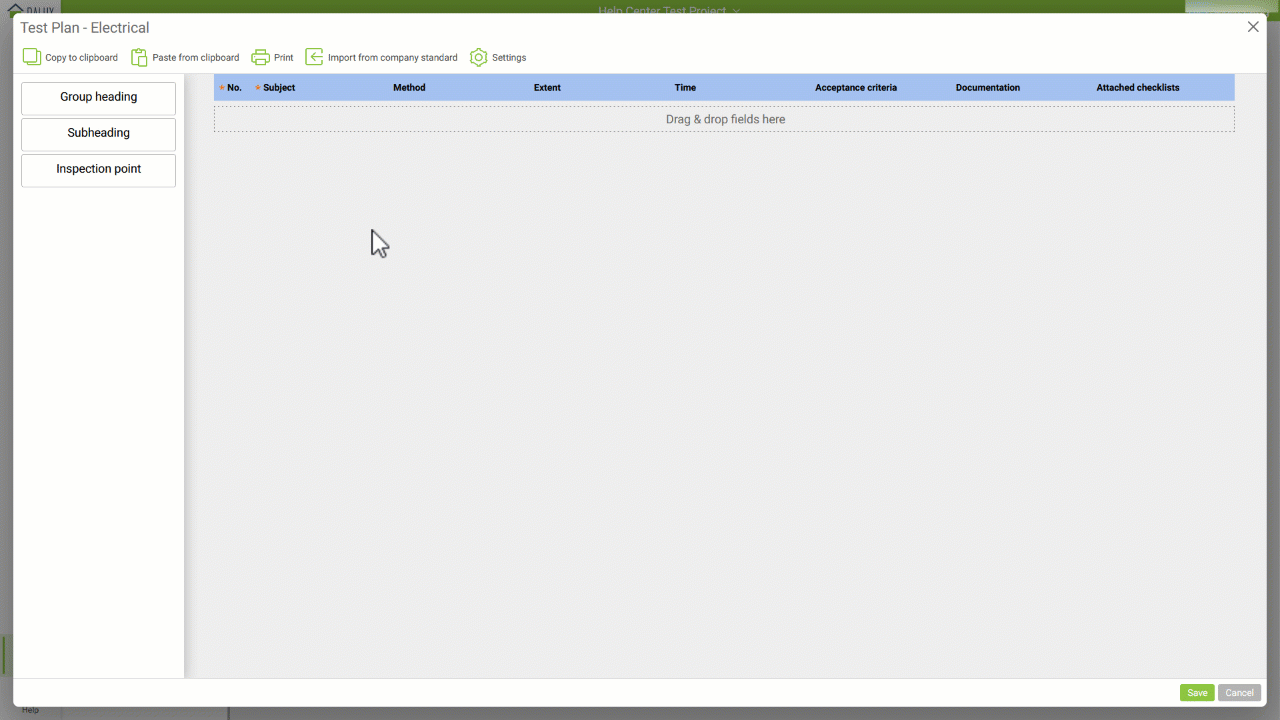
Task: Click the Drag & drop fields area
Action: pyautogui.click(x=724, y=119)
